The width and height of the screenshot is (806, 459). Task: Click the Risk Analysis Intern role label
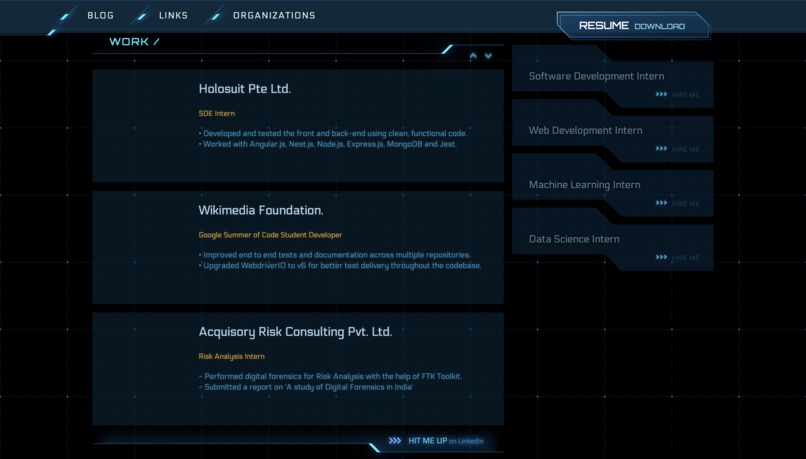point(231,356)
